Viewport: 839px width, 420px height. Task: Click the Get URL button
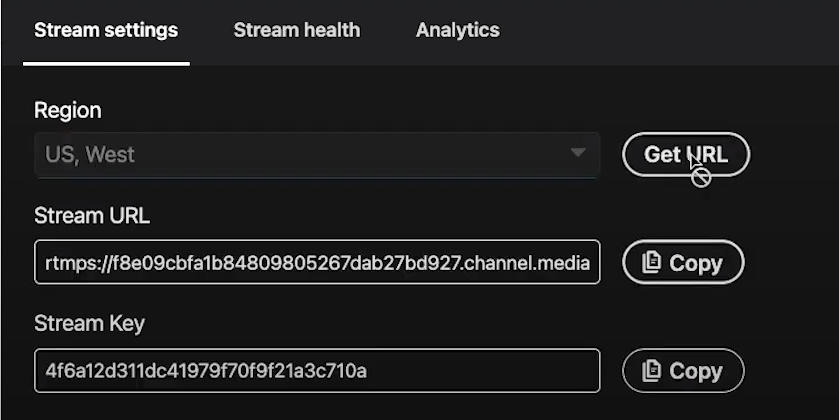point(685,155)
